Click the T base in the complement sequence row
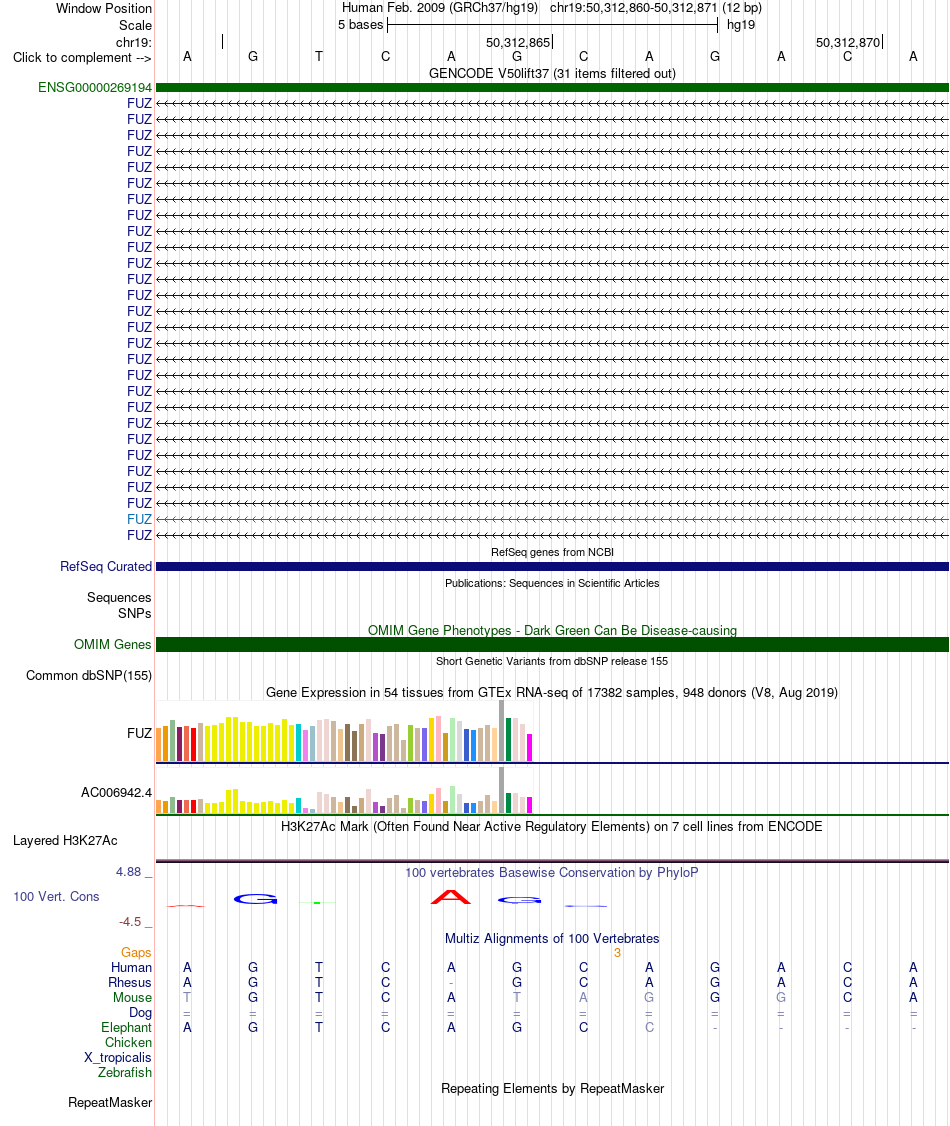Image resolution: width=950 pixels, height=1126 pixels. pyautogui.click(x=319, y=57)
